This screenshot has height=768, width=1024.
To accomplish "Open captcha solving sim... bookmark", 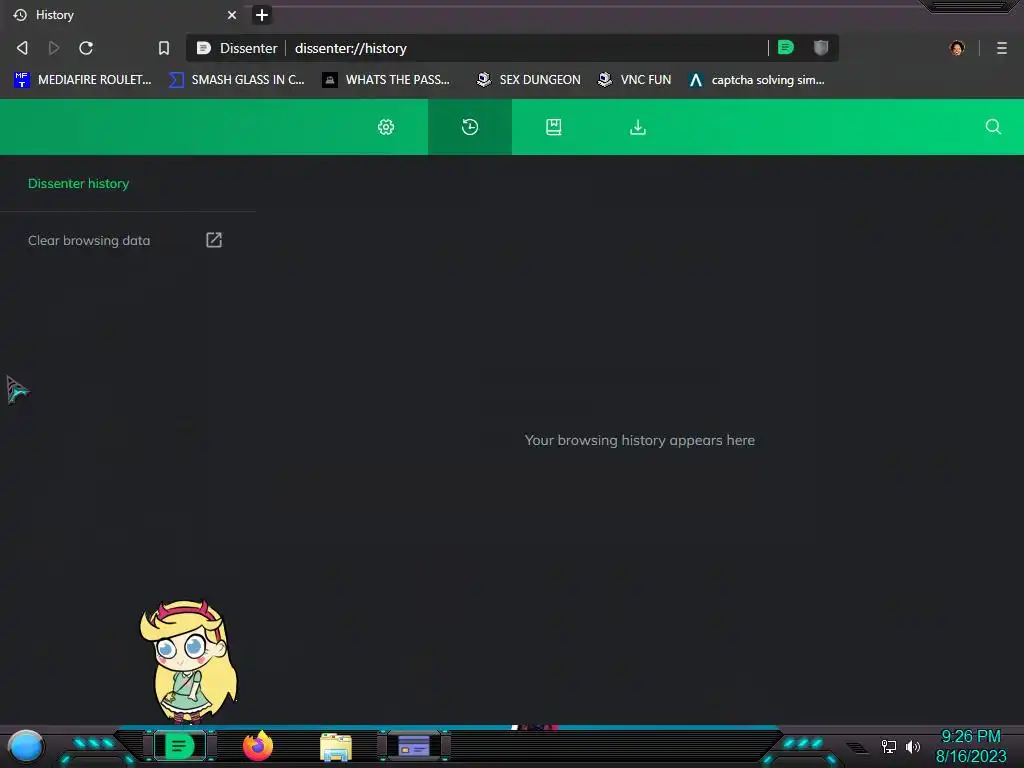I will pyautogui.click(x=756, y=80).
